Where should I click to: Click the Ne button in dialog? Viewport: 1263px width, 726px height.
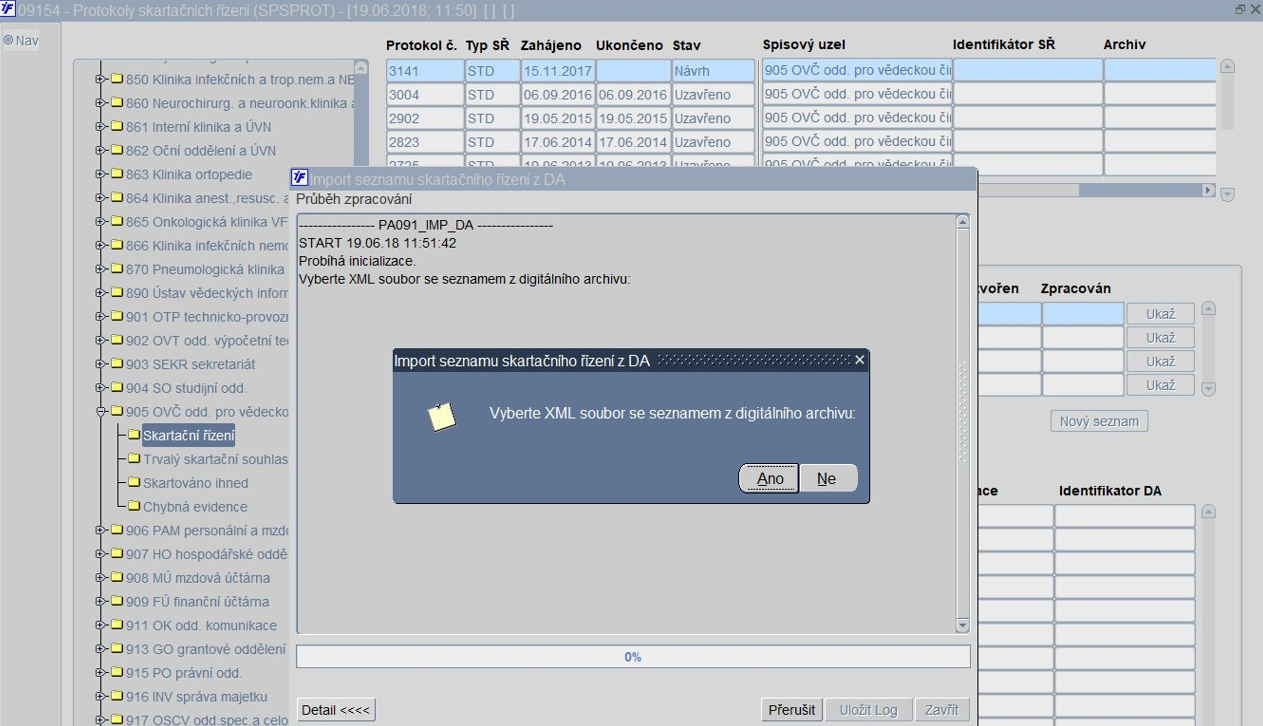826,479
